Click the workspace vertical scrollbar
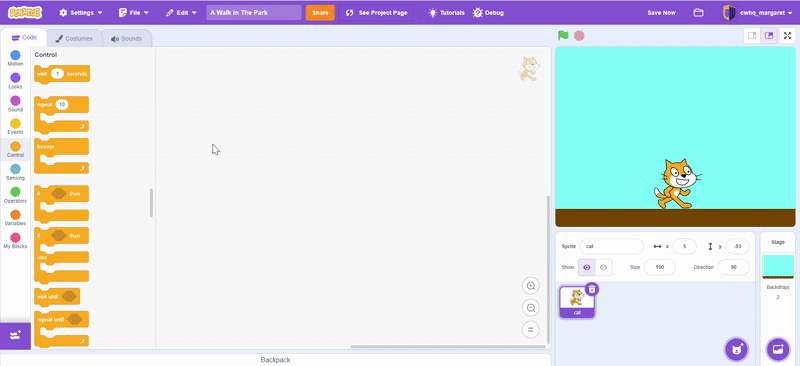This screenshot has width=800, height=366. pyautogui.click(x=548, y=269)
